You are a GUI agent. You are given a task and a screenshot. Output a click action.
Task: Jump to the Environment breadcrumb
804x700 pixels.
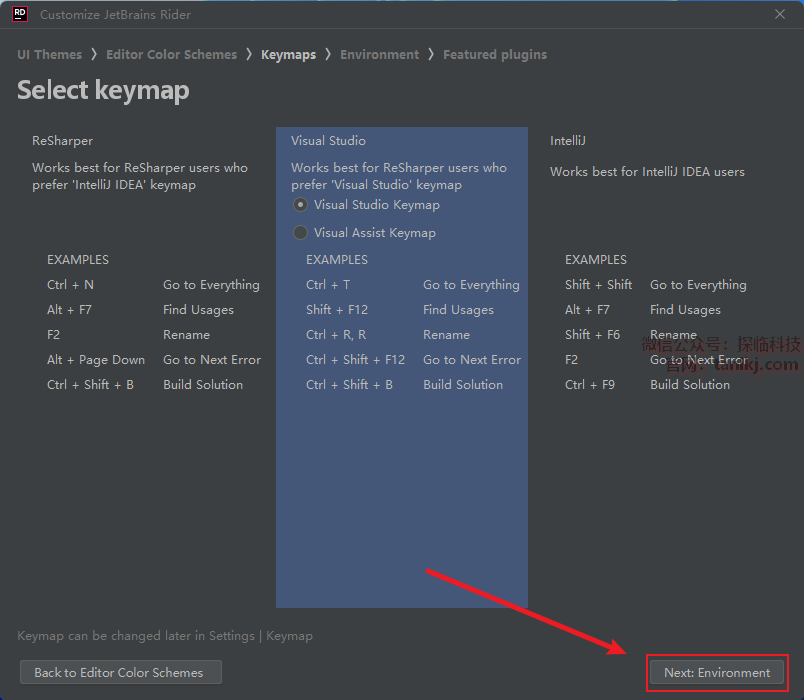pos(379,54)
